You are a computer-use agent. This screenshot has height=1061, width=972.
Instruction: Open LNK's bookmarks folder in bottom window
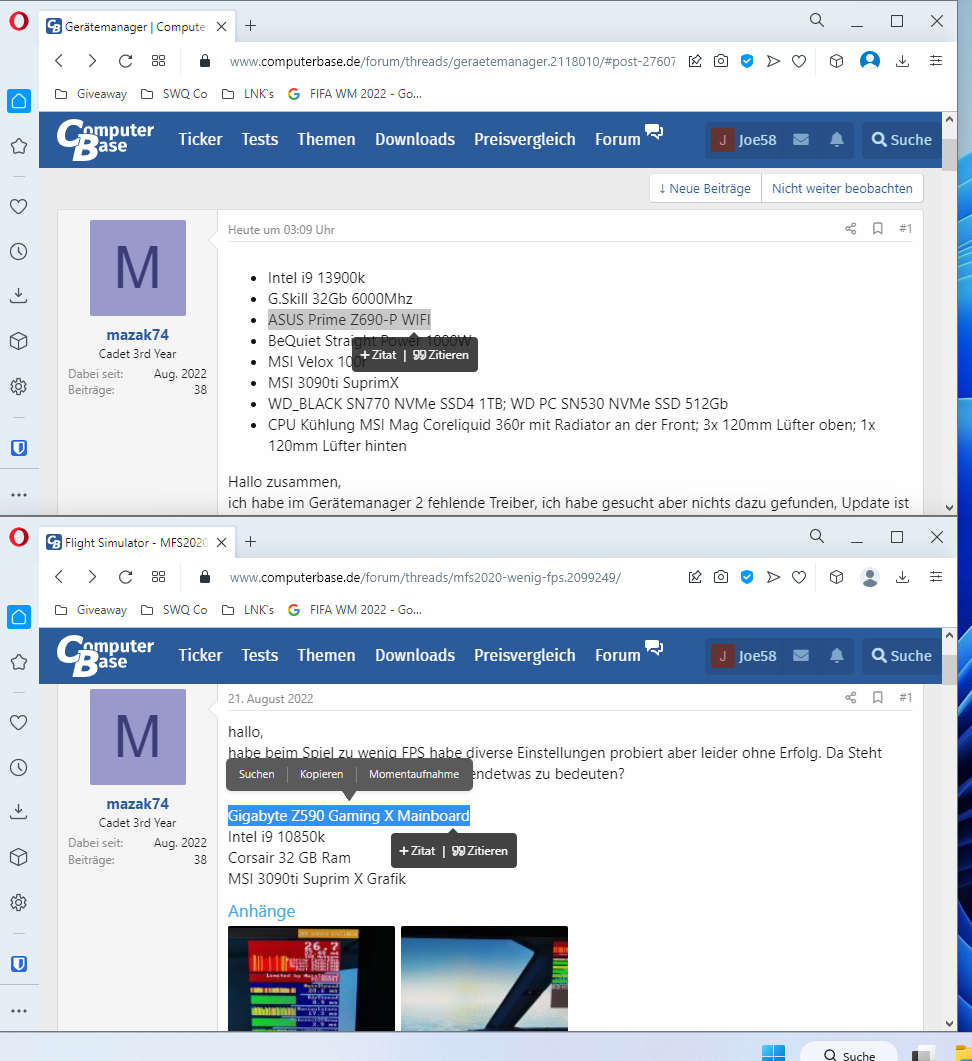pyautogui.click(x=248, y=610)
